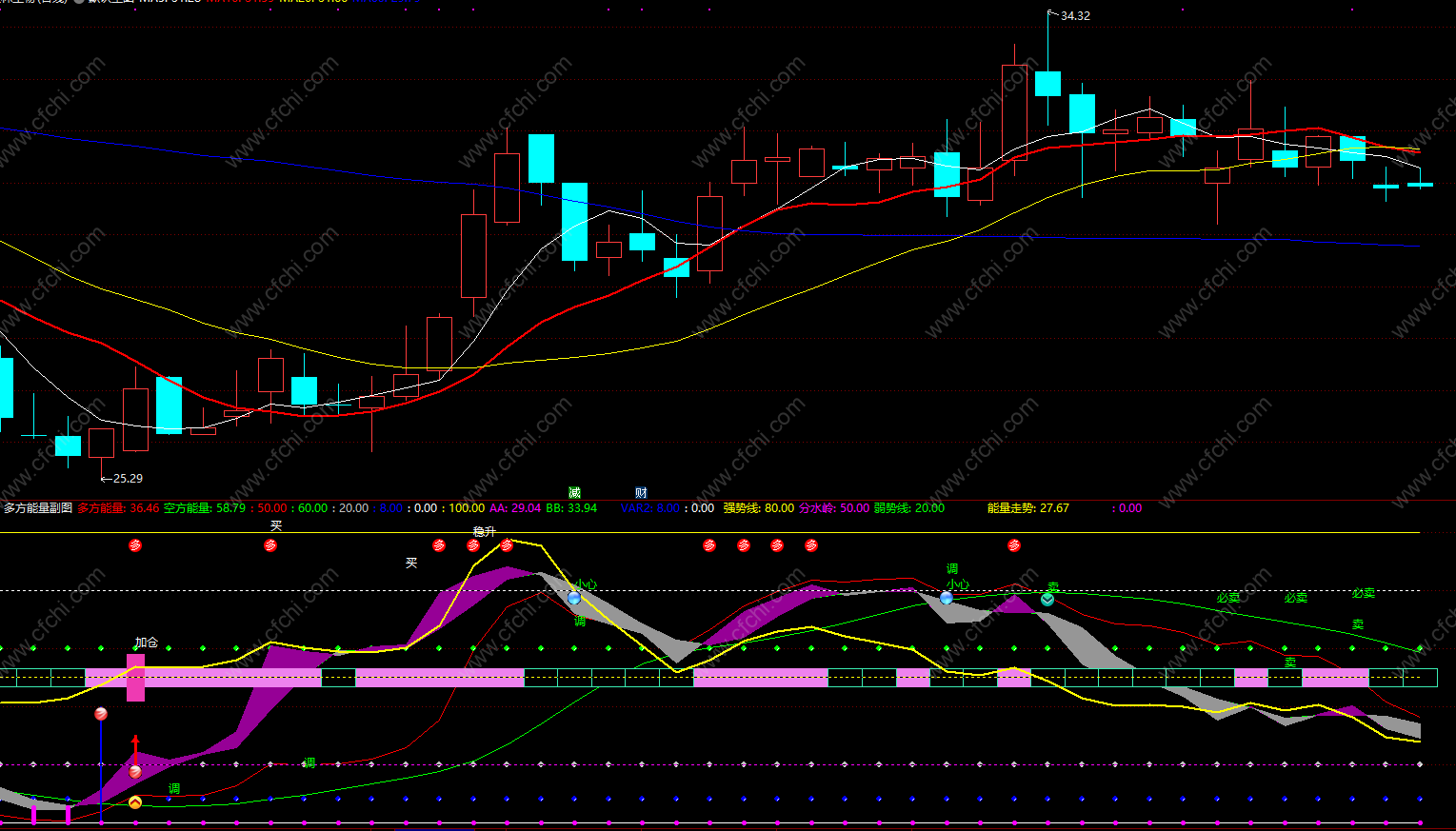The image size is (1456, 831).
Task: Click the 调 label on the magenta dashed line
Action: [309, 762]
